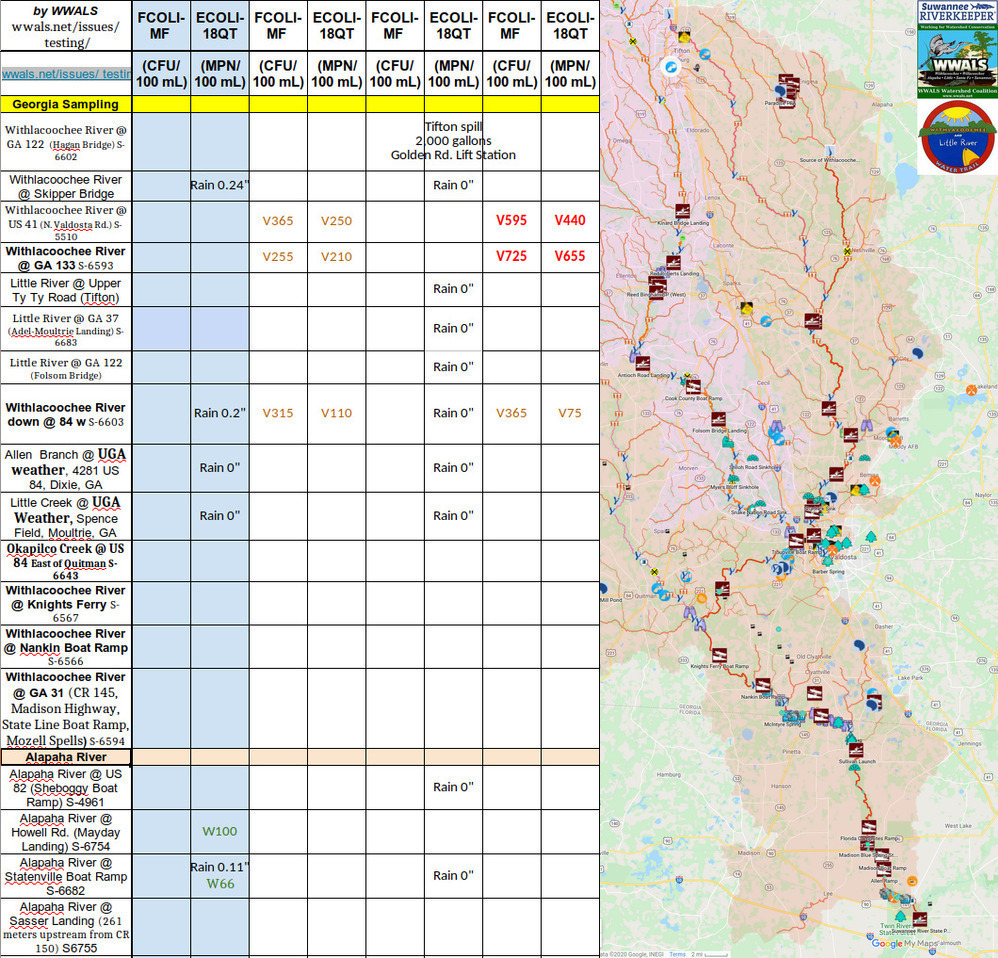Select the red V725 cell

pyautogui.click(x=512, y=257)
